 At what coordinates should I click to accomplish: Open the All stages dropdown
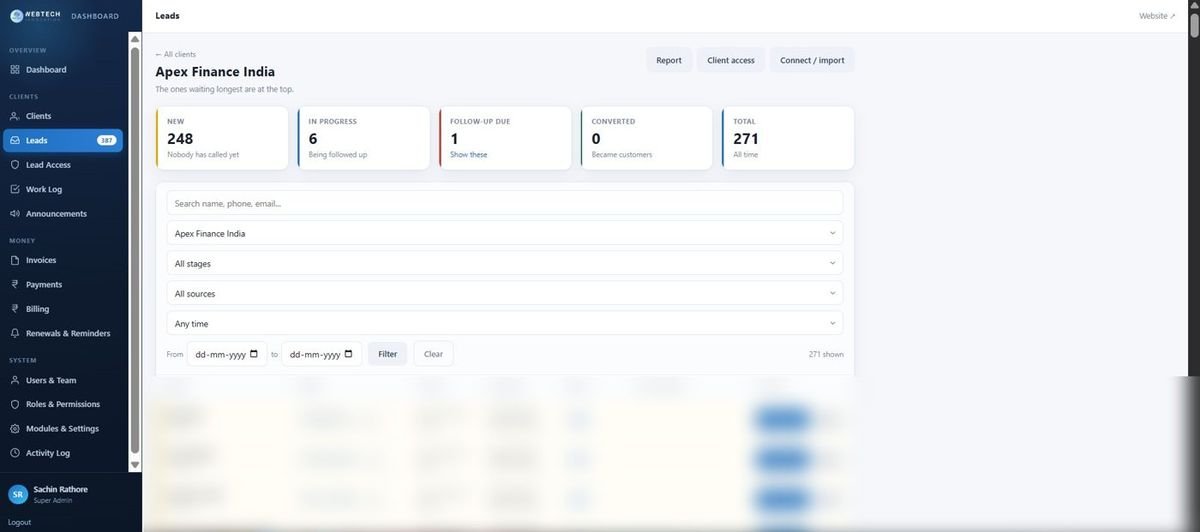[505, 263]
